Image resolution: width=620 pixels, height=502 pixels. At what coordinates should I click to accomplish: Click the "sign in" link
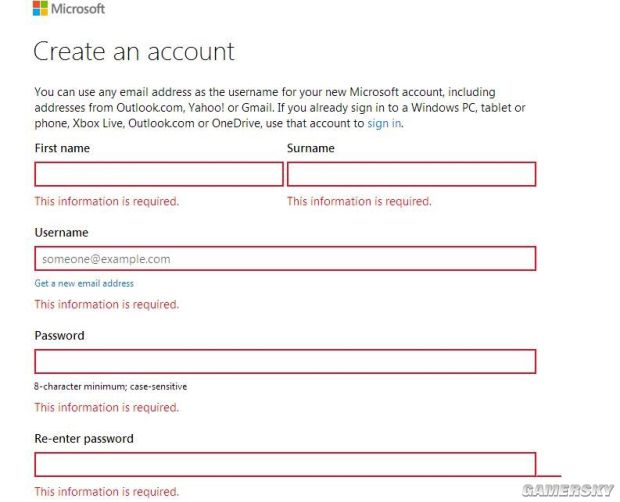[x=384, y=123]
